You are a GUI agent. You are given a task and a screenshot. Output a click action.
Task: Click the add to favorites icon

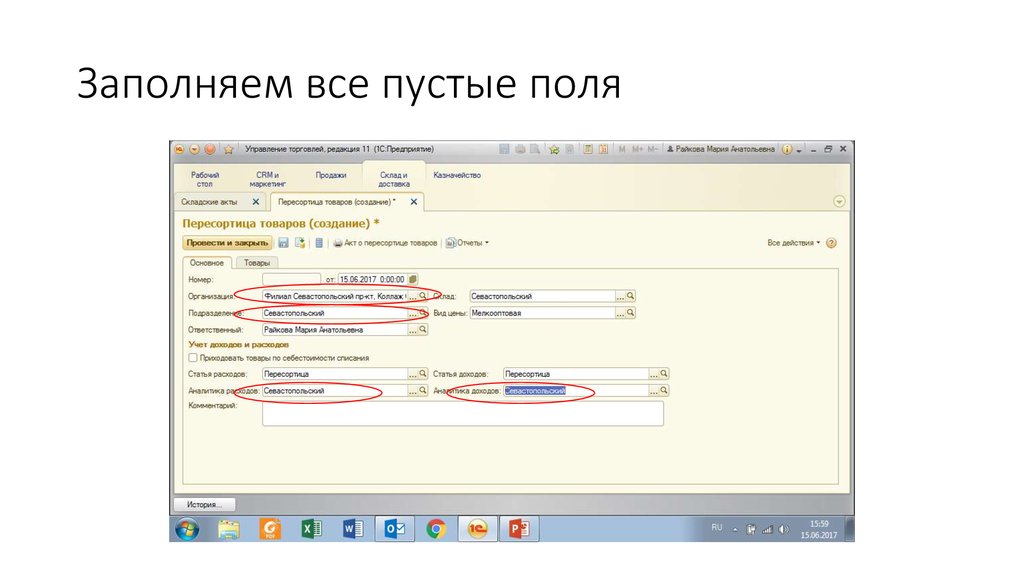point(554,150)
